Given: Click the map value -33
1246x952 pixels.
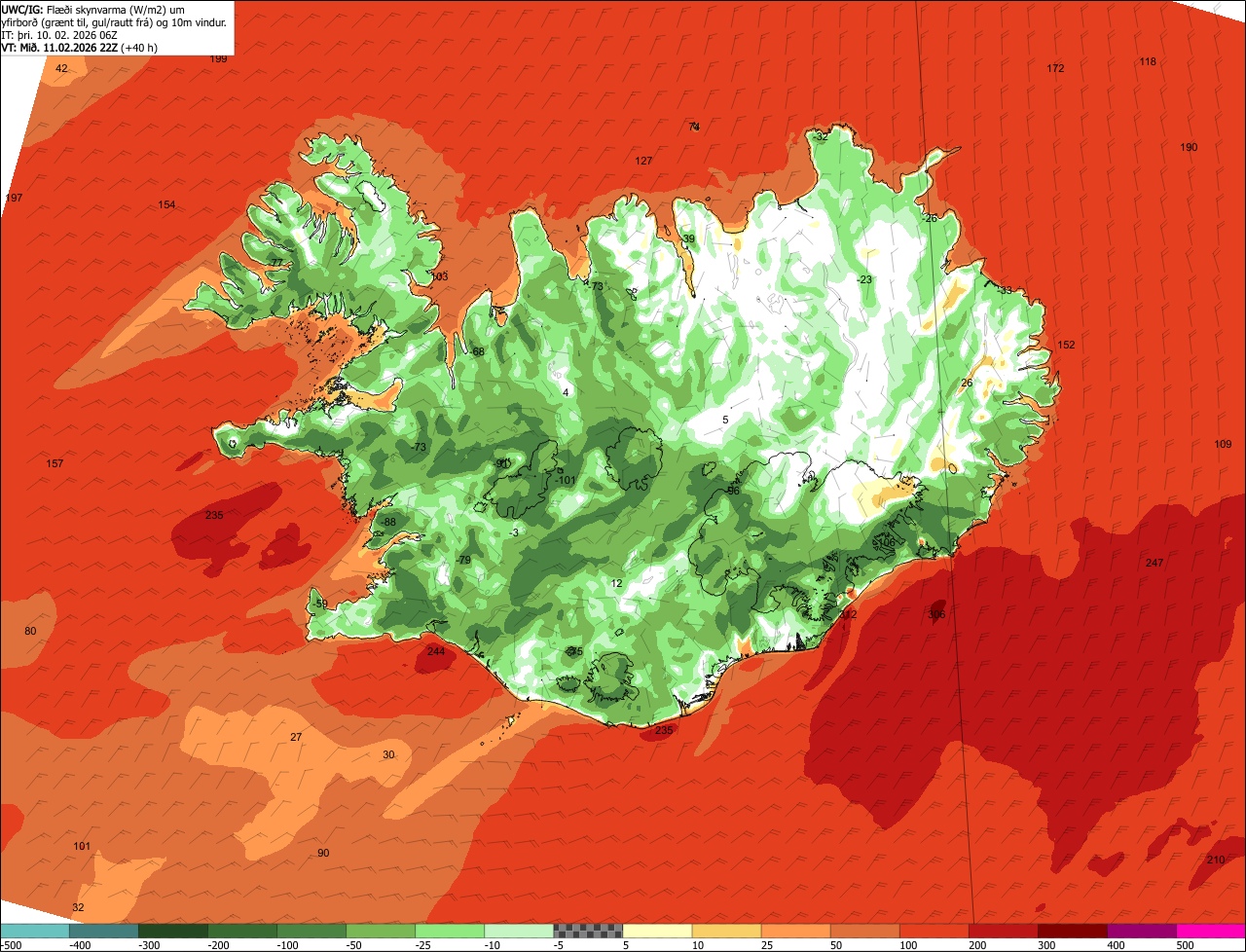Looking at the screenshot, I should coord(1004,289).
